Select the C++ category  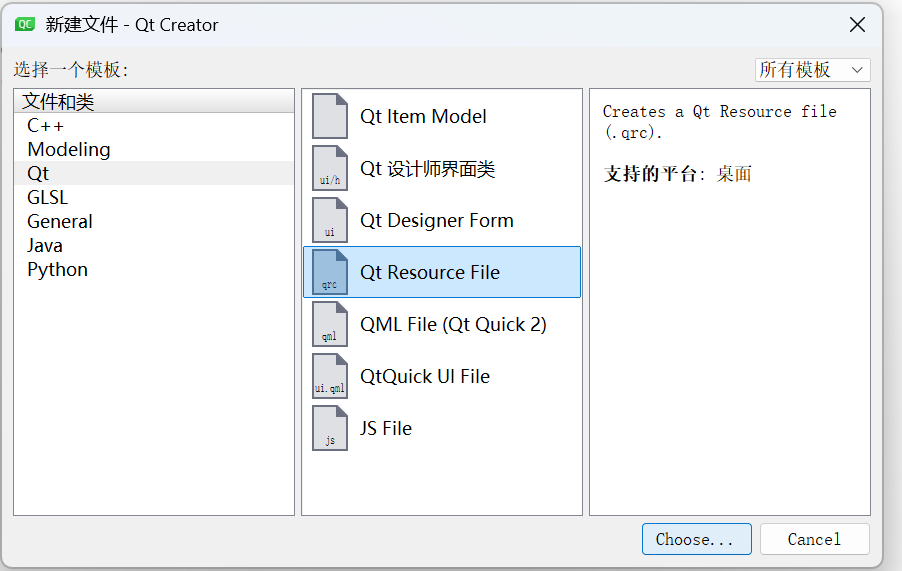tap(154, 125)
